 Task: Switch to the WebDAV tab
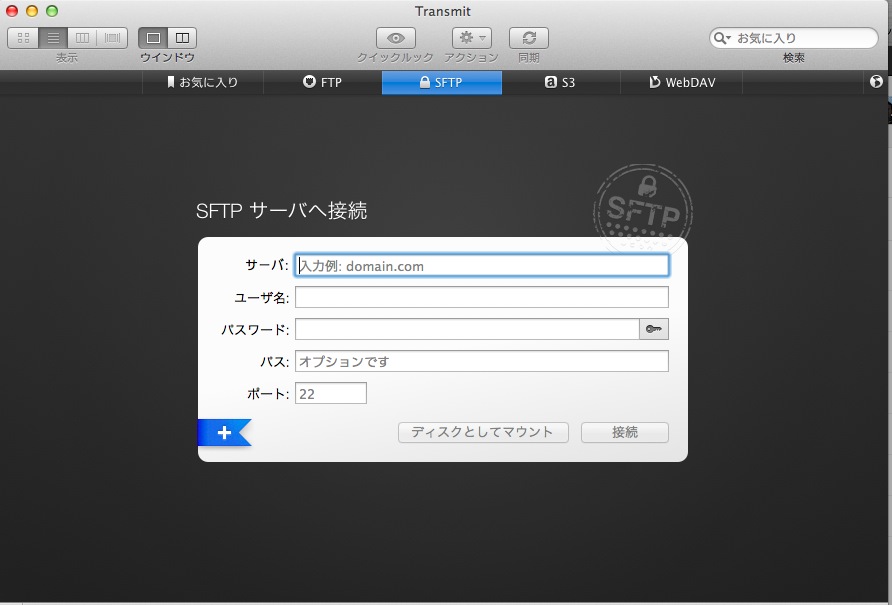[x=682, y=83]
